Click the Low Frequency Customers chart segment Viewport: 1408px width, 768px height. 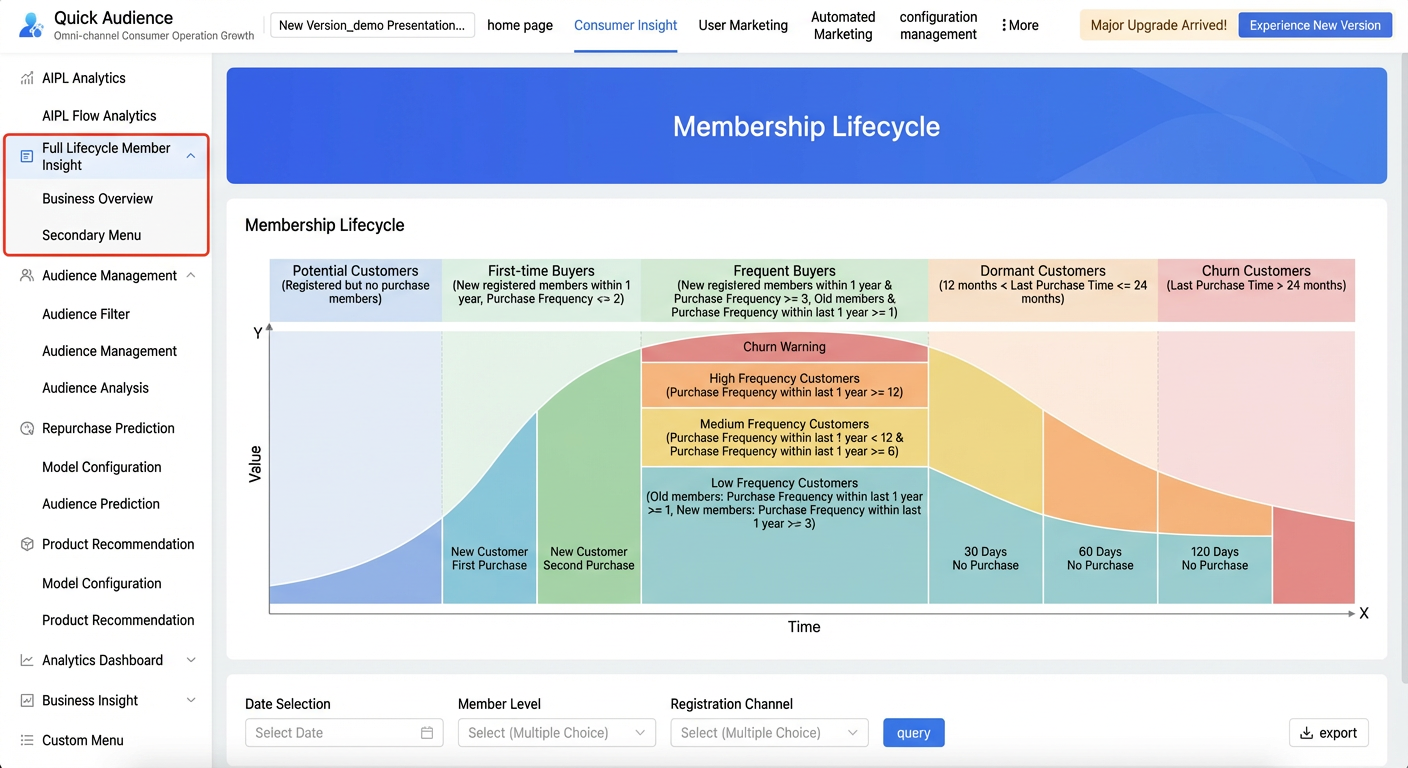tap(784, 535)
